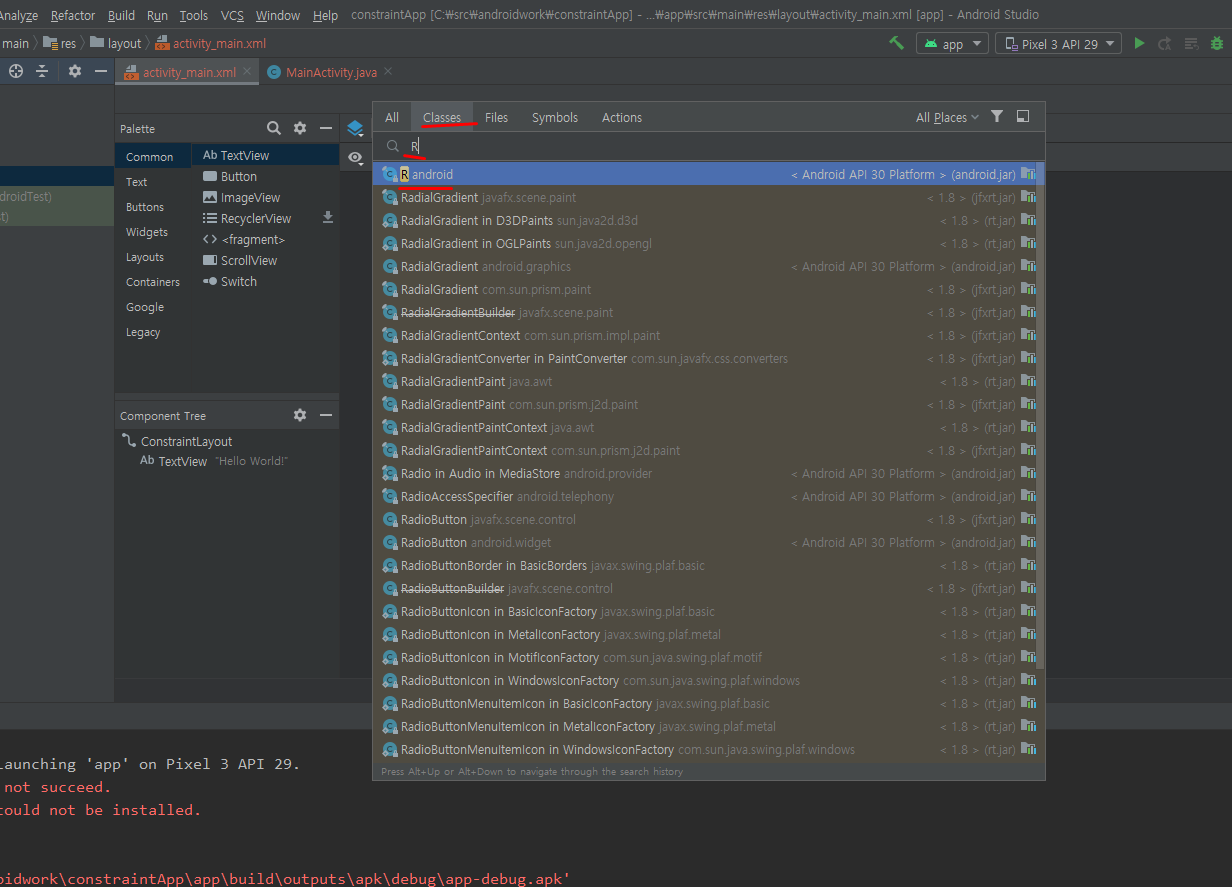
Task: Click the layout breadcrumb folder
Action: click(x=115, y=43)
